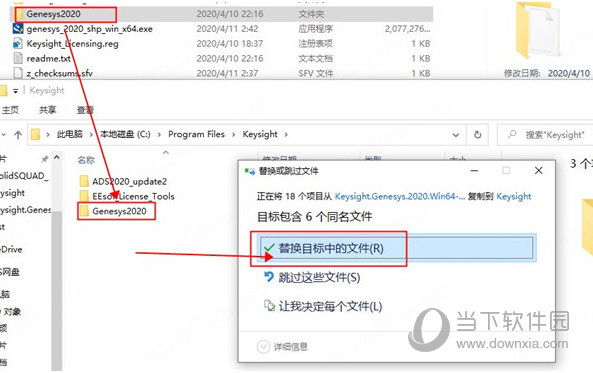Click the green checkmark icon beside 替换

point(269,248)
